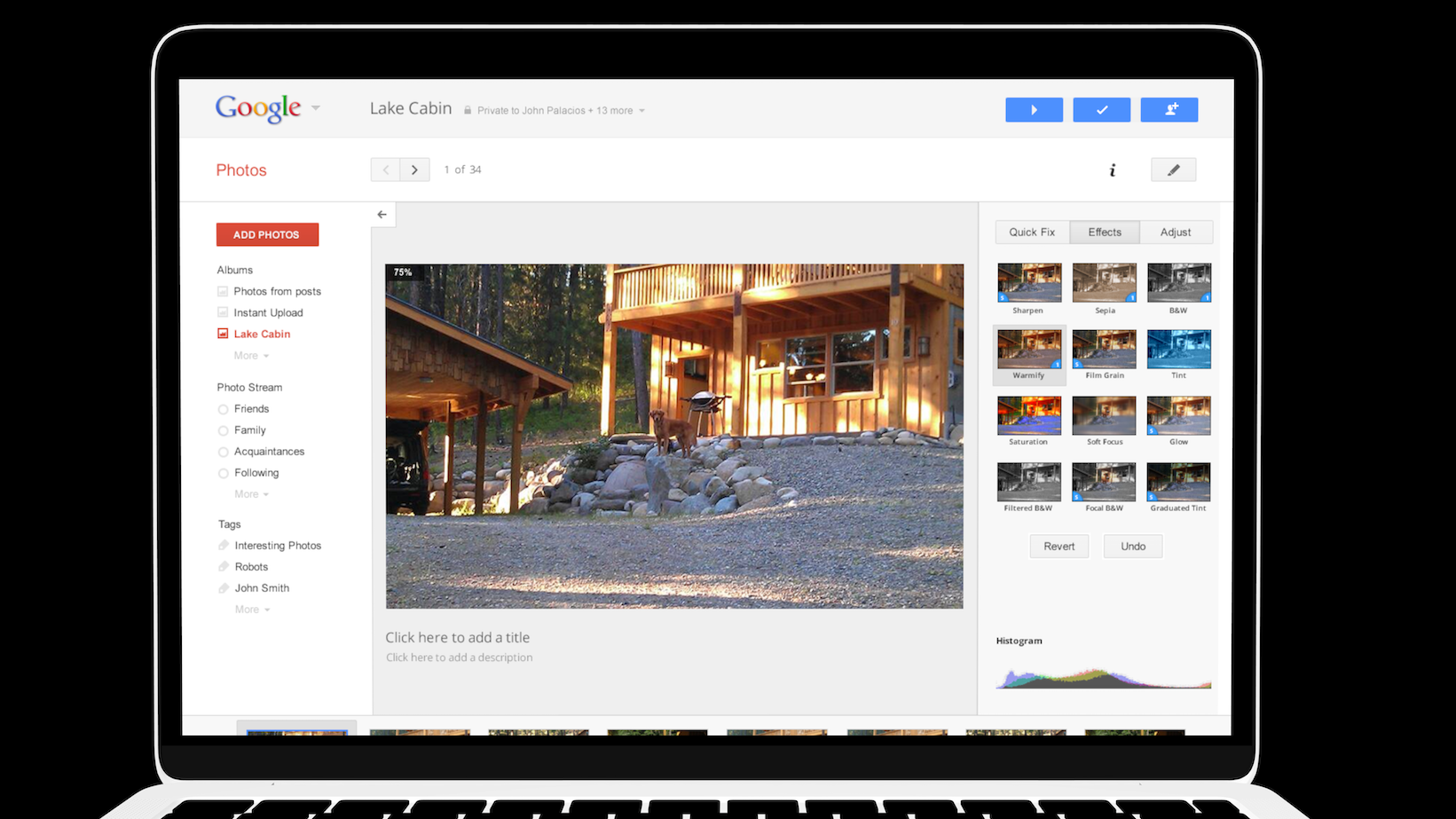
Task: Go to next photo with right chevron
Action: pyautogui.click(x=414, y=169)
